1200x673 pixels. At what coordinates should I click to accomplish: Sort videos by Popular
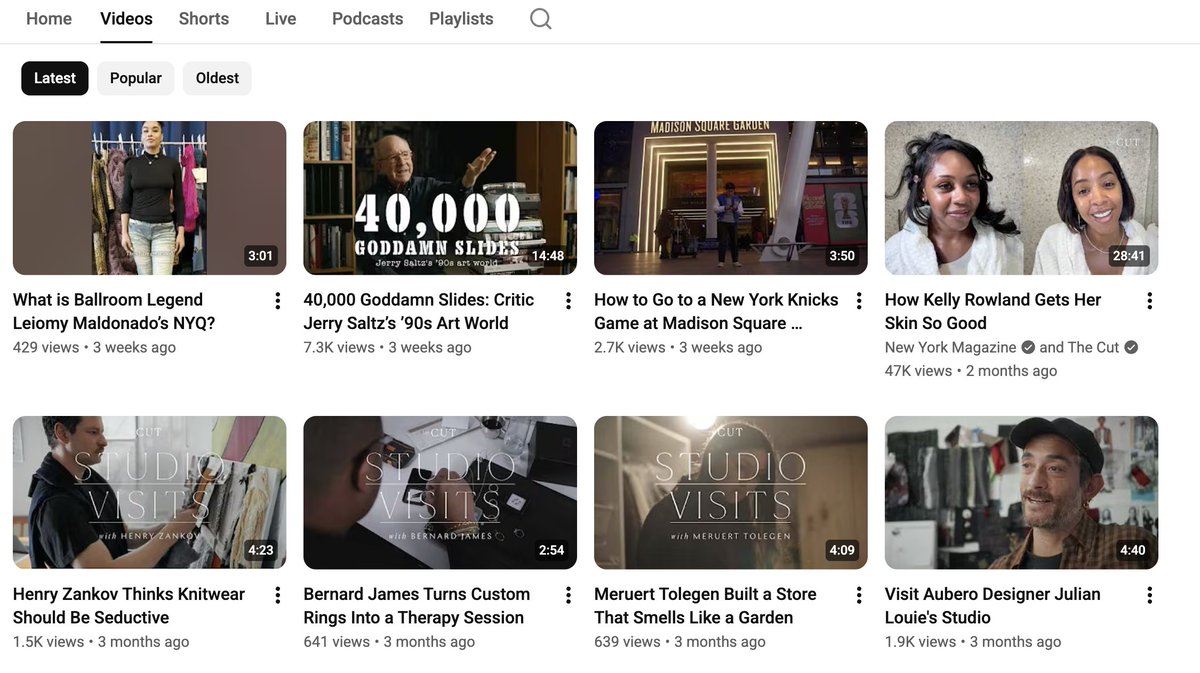pos(136,78)
